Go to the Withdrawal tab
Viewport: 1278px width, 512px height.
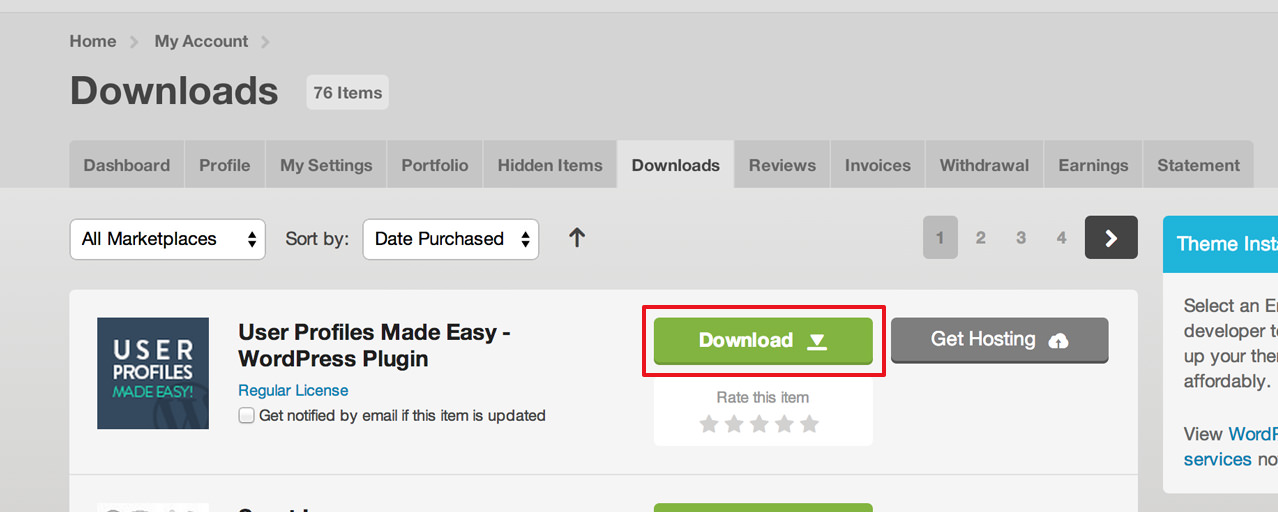985,165
